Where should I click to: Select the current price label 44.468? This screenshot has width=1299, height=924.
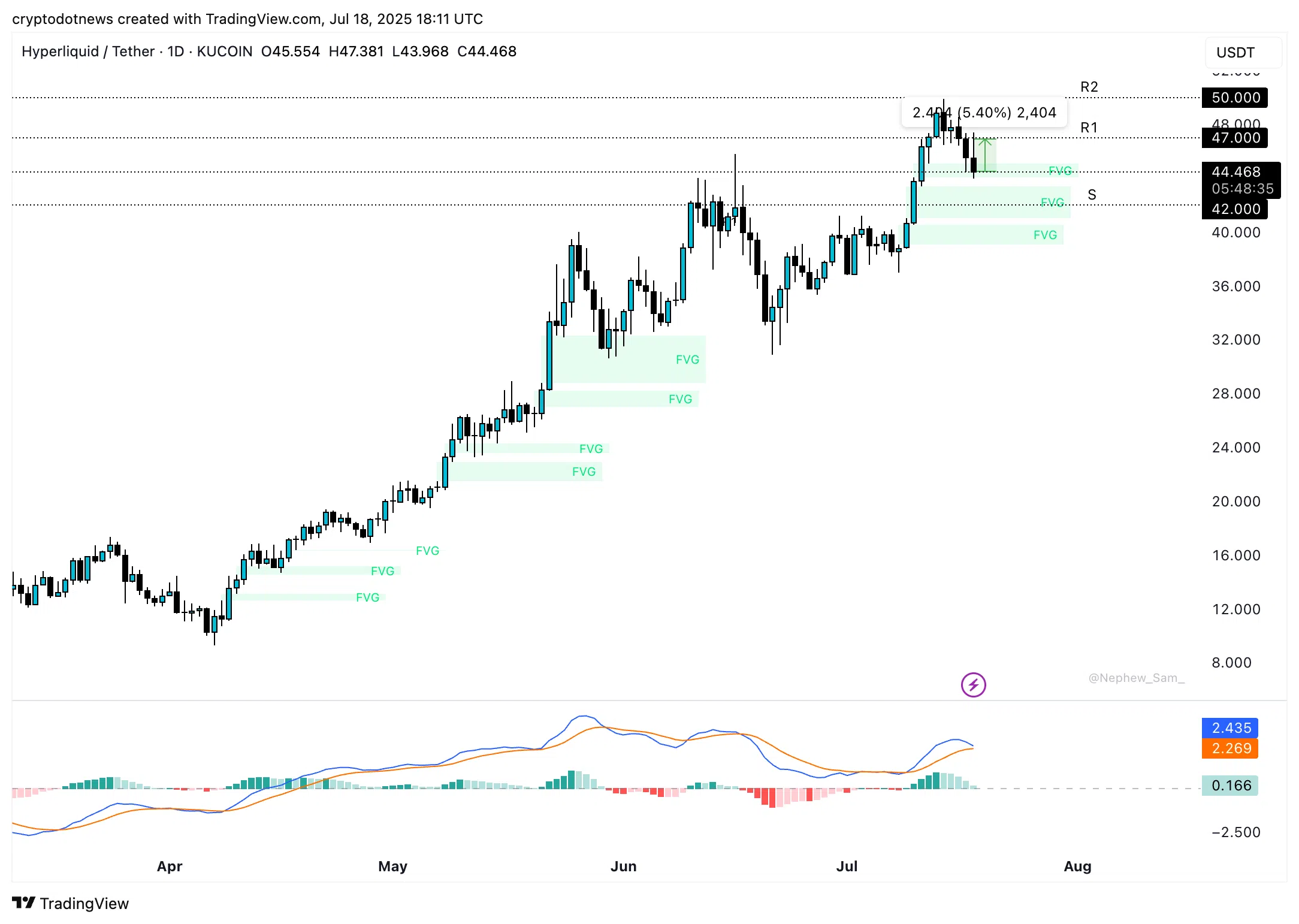[1235, 173]
